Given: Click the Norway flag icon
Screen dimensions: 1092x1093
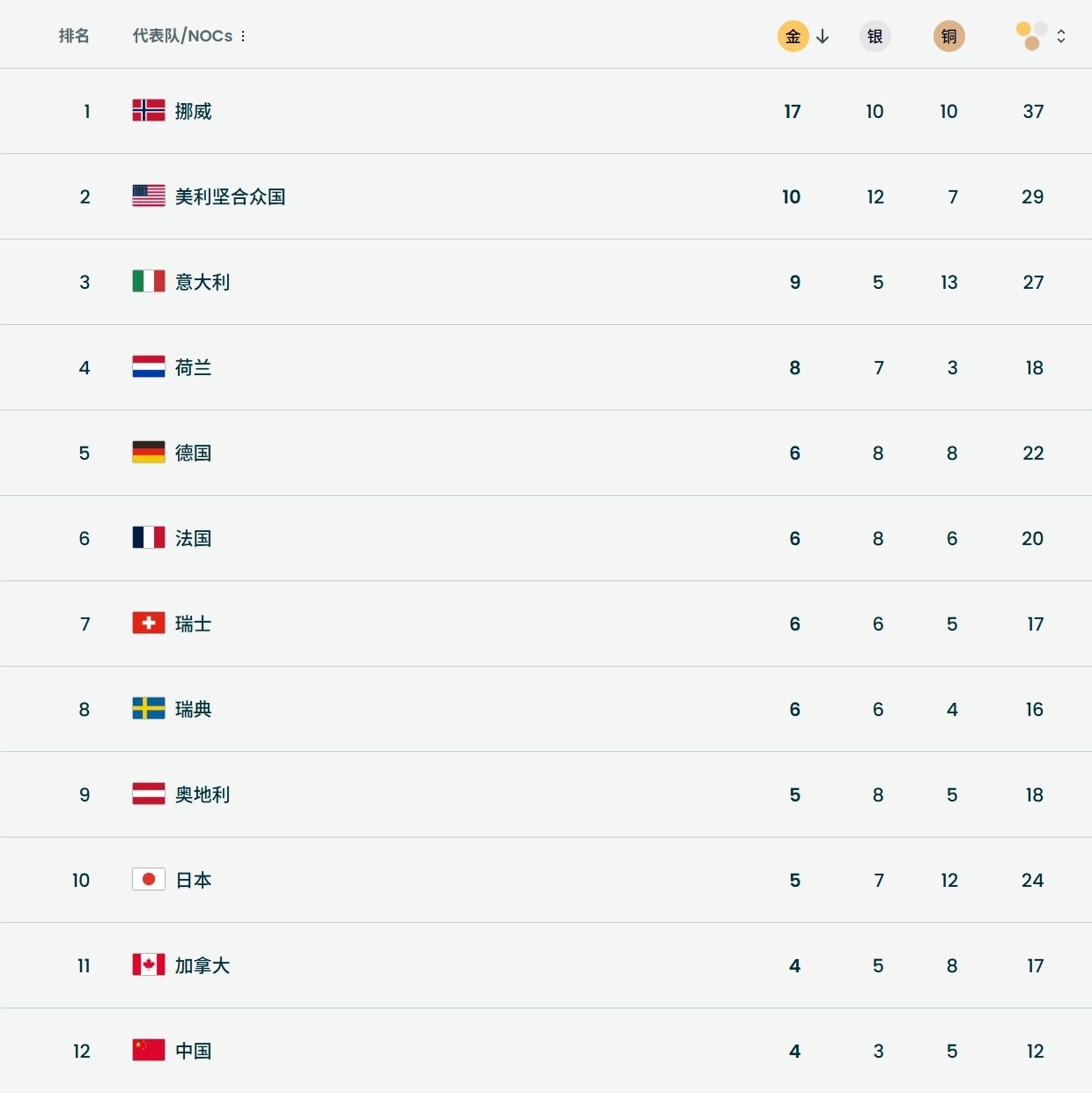Looking at the screenshot, I should click(149, 110).
